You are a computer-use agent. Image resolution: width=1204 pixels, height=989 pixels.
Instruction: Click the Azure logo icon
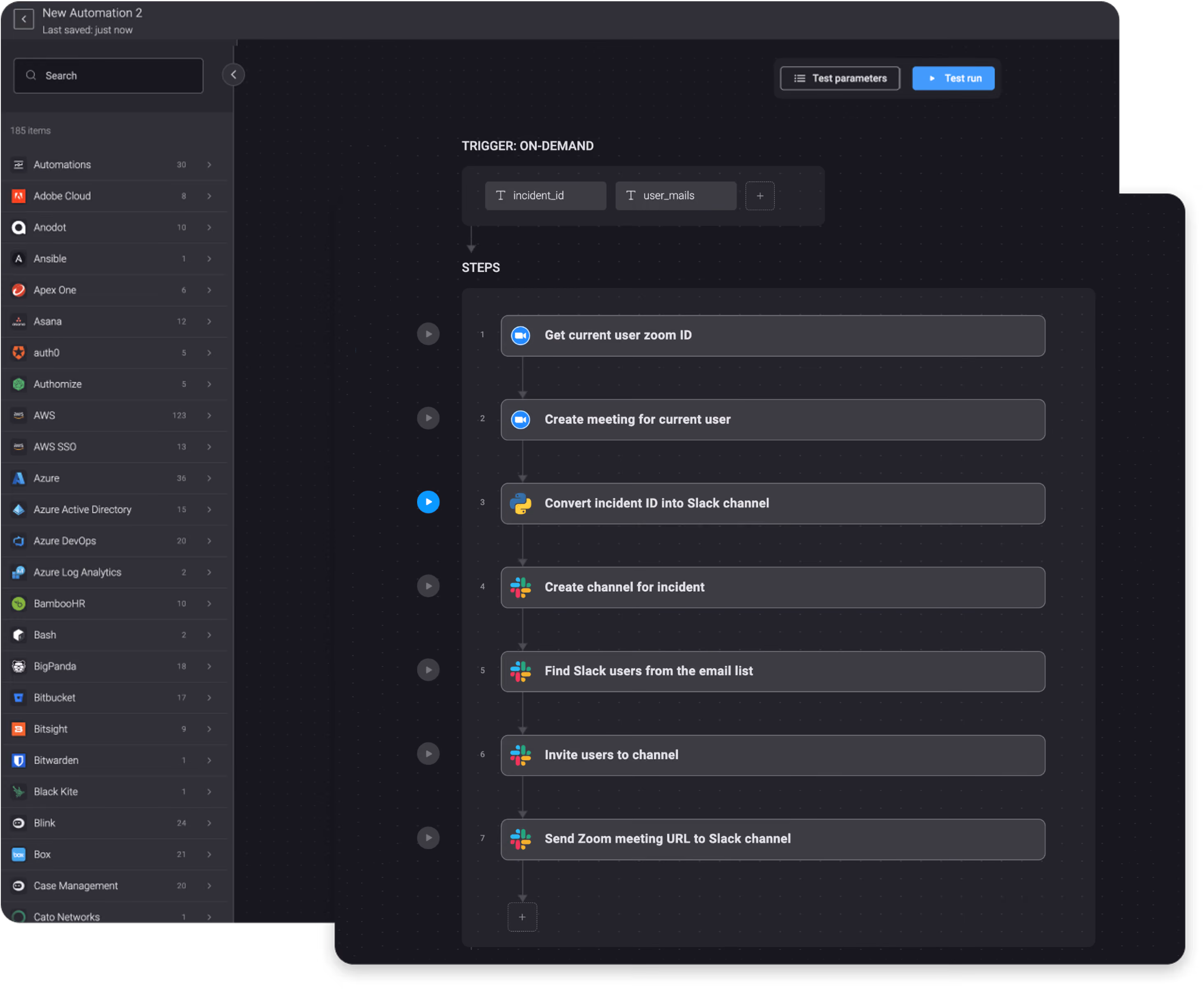(19, 479)
